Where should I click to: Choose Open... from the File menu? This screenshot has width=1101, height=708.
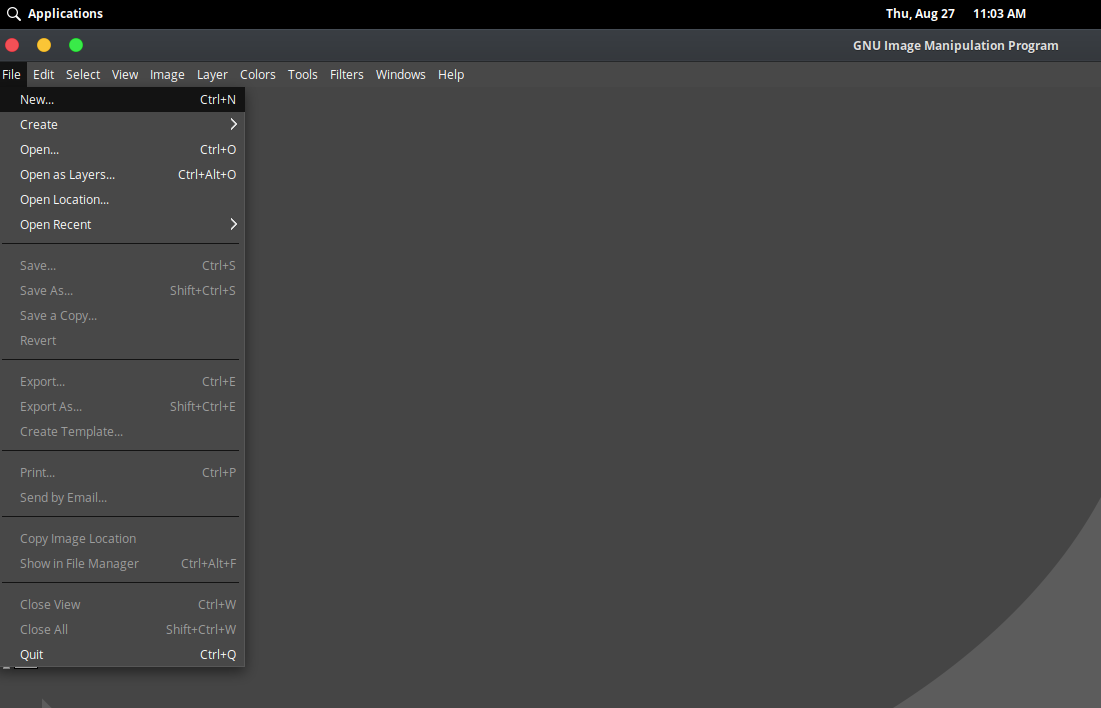click(x=122, y=150)
